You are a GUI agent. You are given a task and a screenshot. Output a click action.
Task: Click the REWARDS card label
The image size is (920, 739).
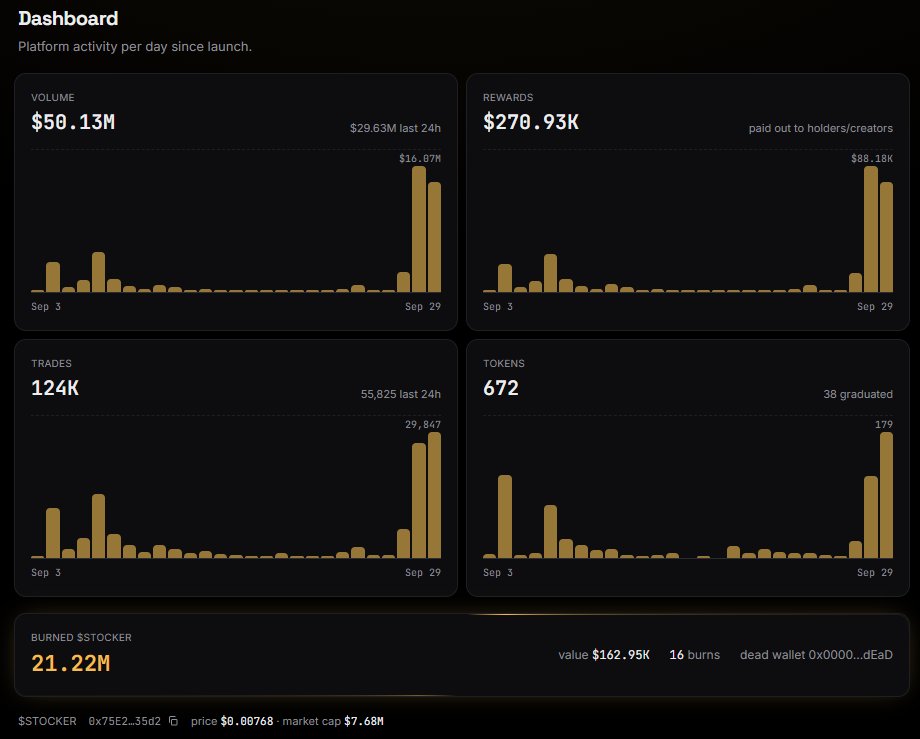(x=508, y=97)
